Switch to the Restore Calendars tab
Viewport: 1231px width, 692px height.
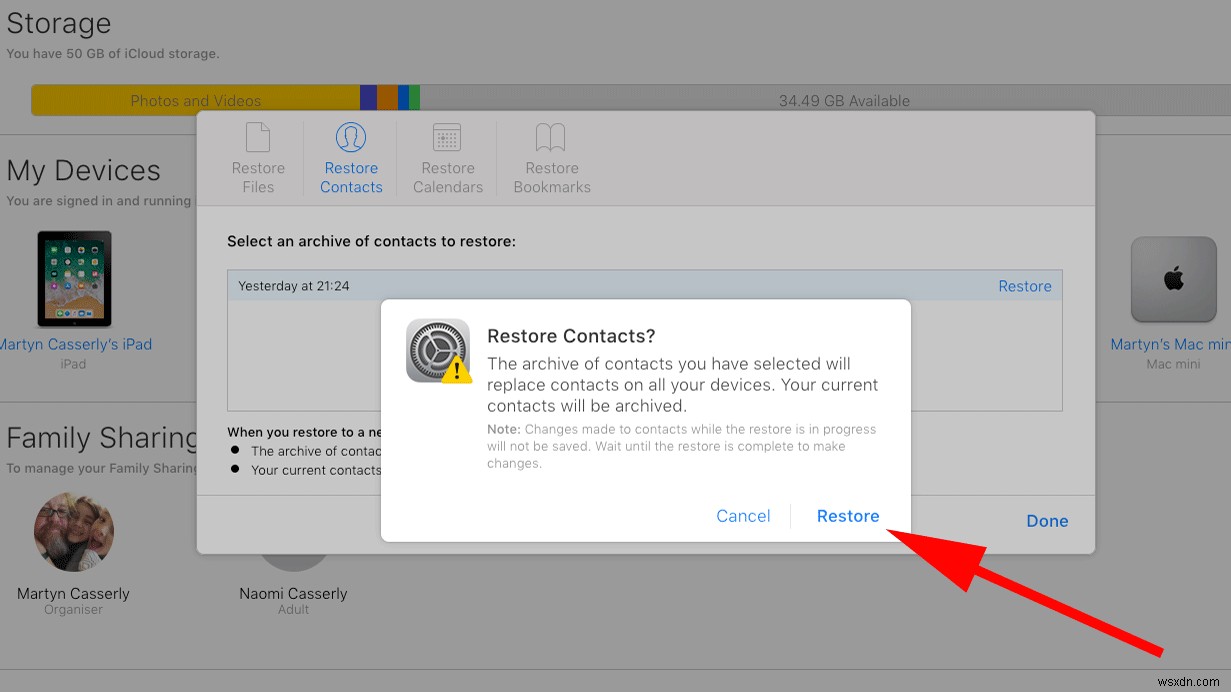447,158
